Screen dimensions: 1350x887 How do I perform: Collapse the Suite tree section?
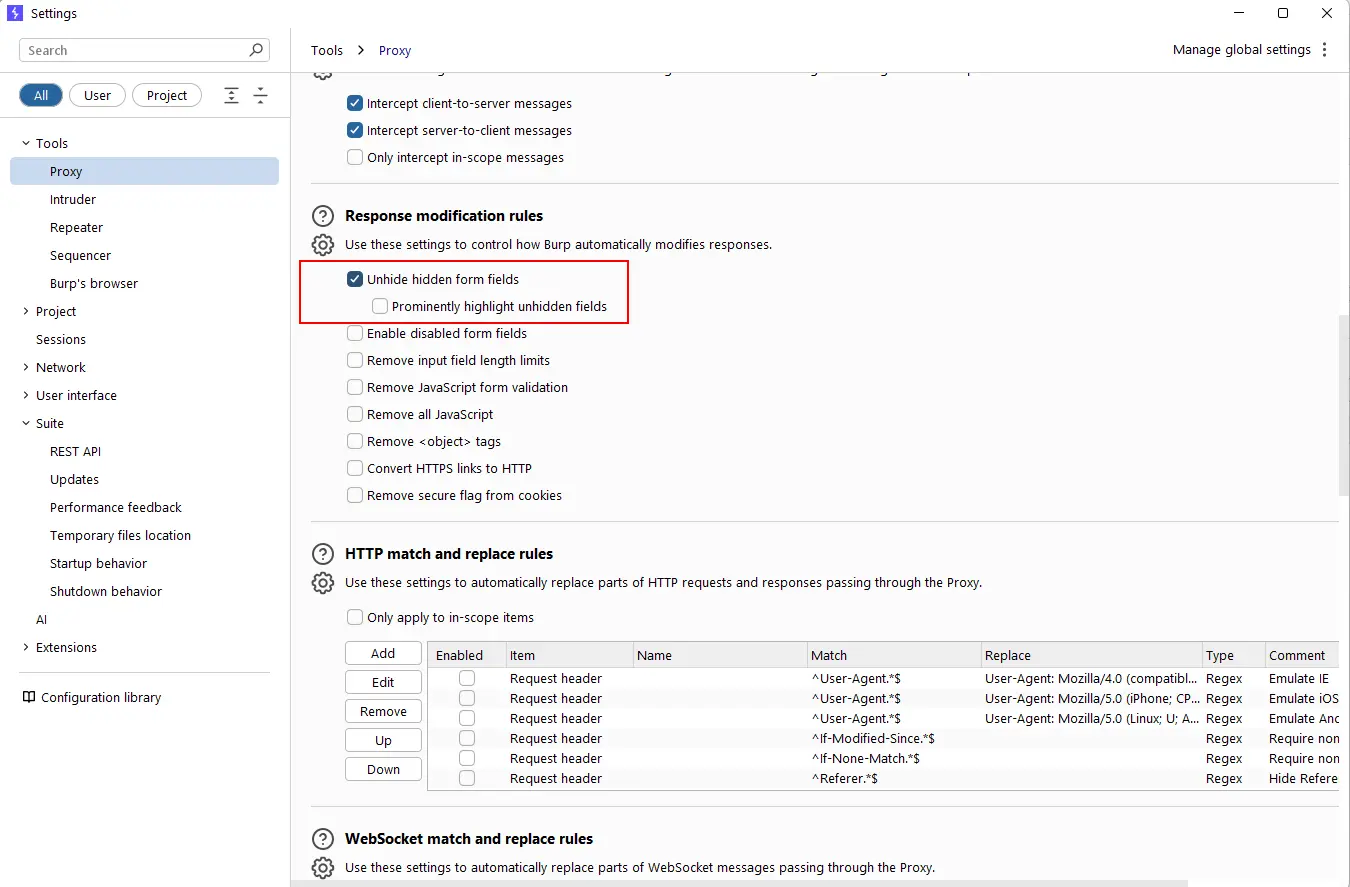click(26, 424)
